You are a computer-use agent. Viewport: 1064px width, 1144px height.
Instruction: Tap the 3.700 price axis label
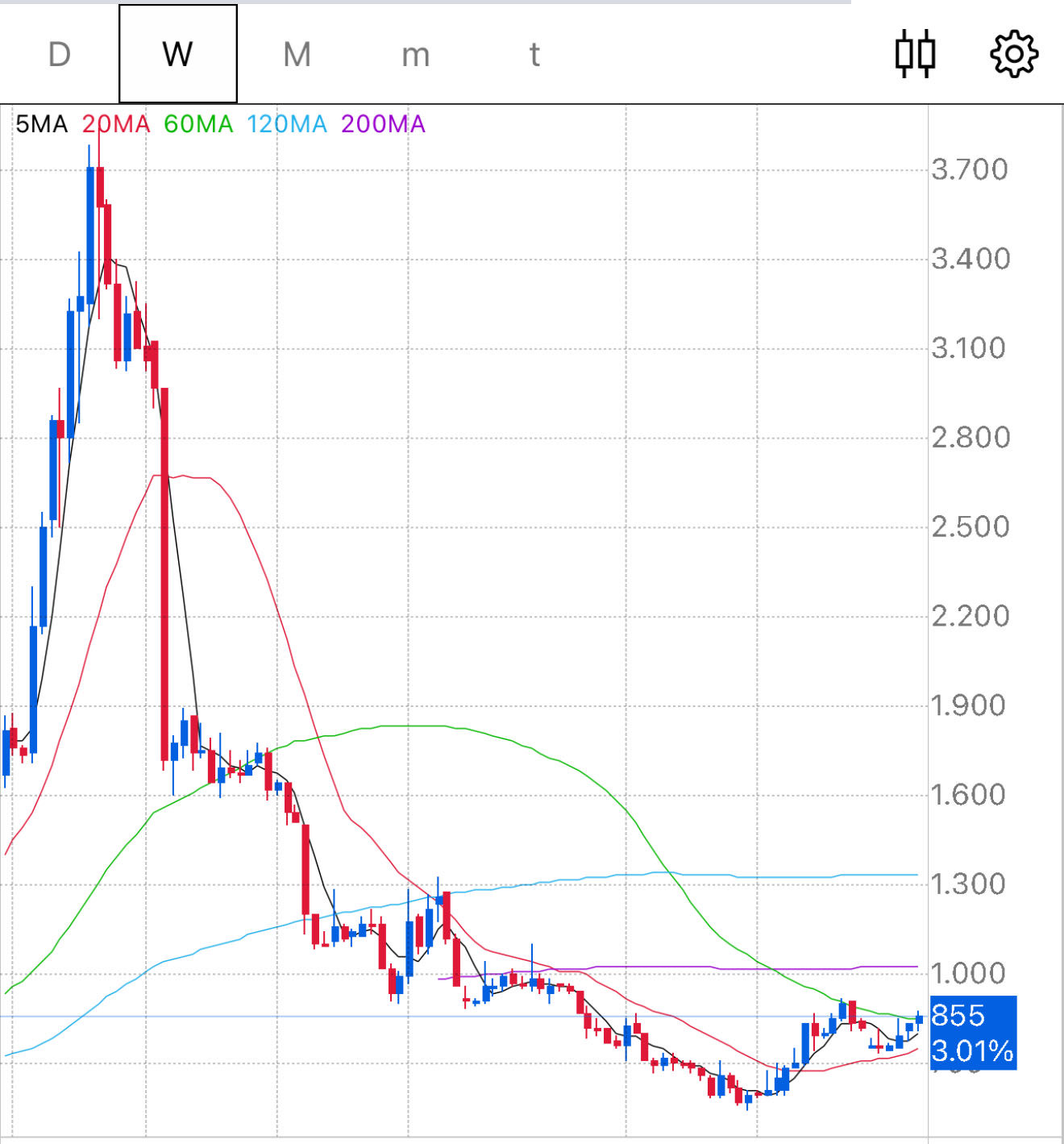(970, 170)
